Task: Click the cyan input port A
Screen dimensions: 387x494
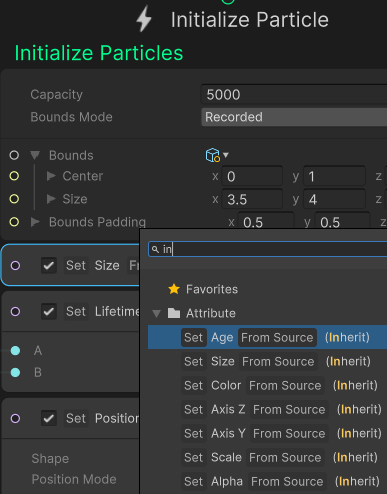Action: [15, 351]
